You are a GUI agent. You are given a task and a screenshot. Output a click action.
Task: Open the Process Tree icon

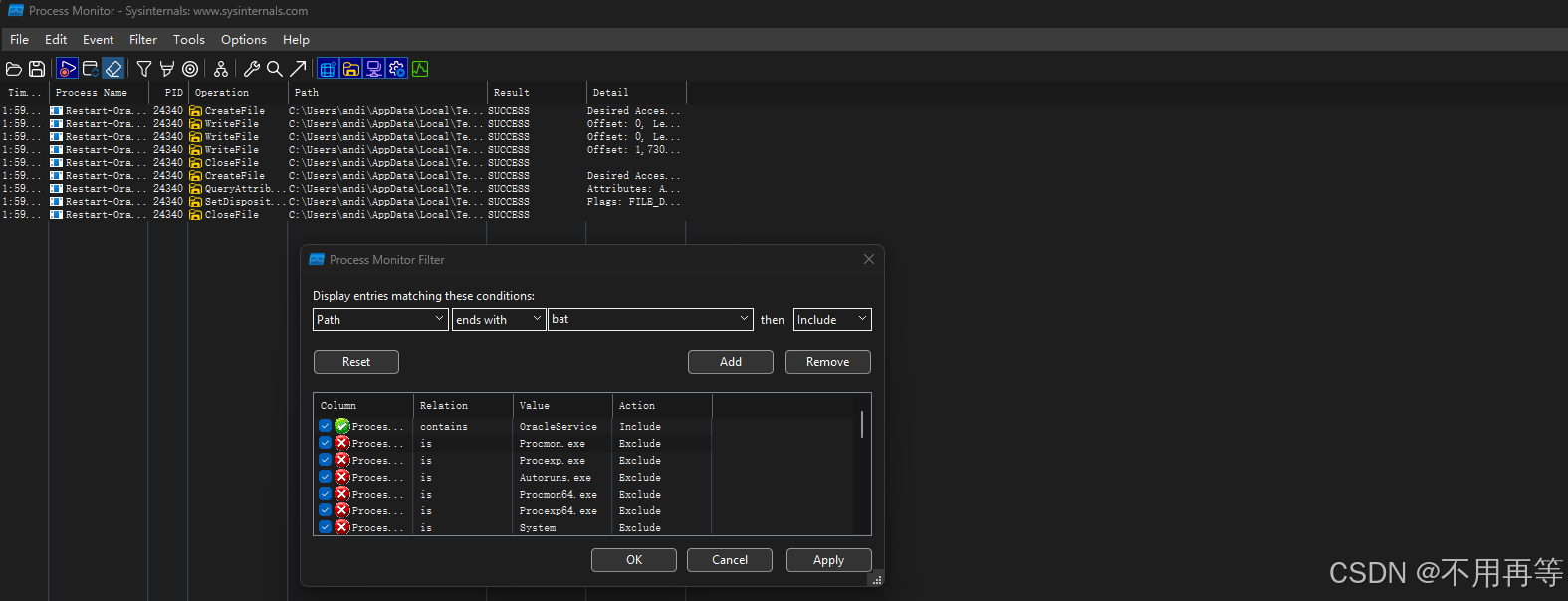tap(221, 69)
